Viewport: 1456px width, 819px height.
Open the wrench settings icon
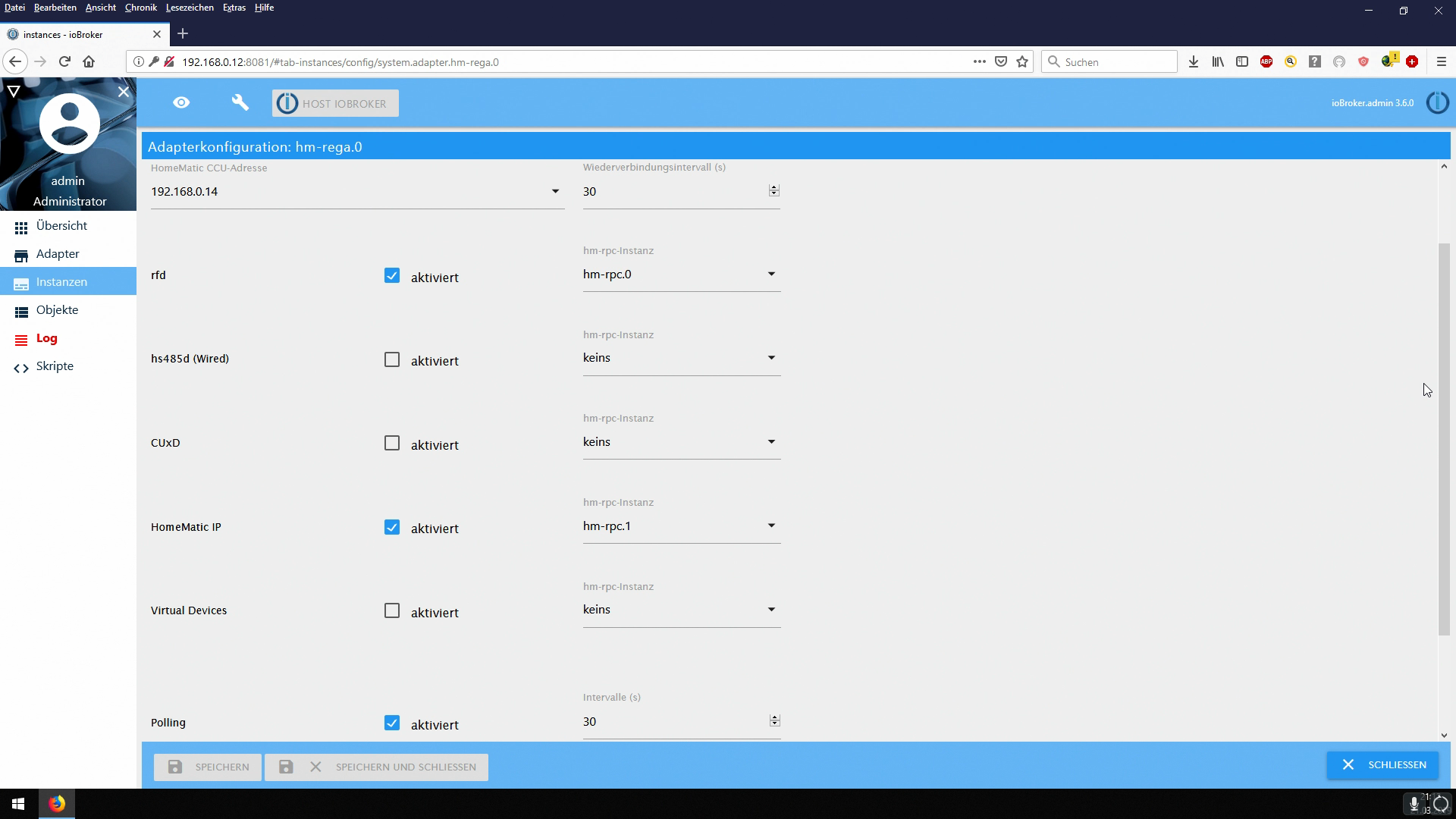point(240,102)
